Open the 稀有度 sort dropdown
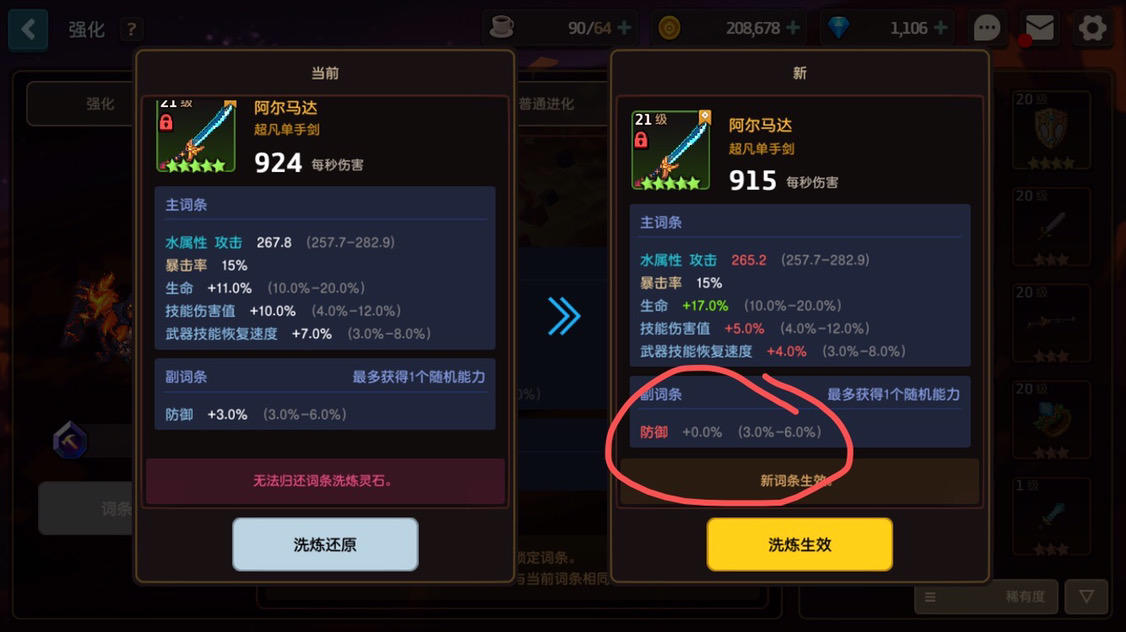This screenshot has height=632, width=1126. point(986,597)
